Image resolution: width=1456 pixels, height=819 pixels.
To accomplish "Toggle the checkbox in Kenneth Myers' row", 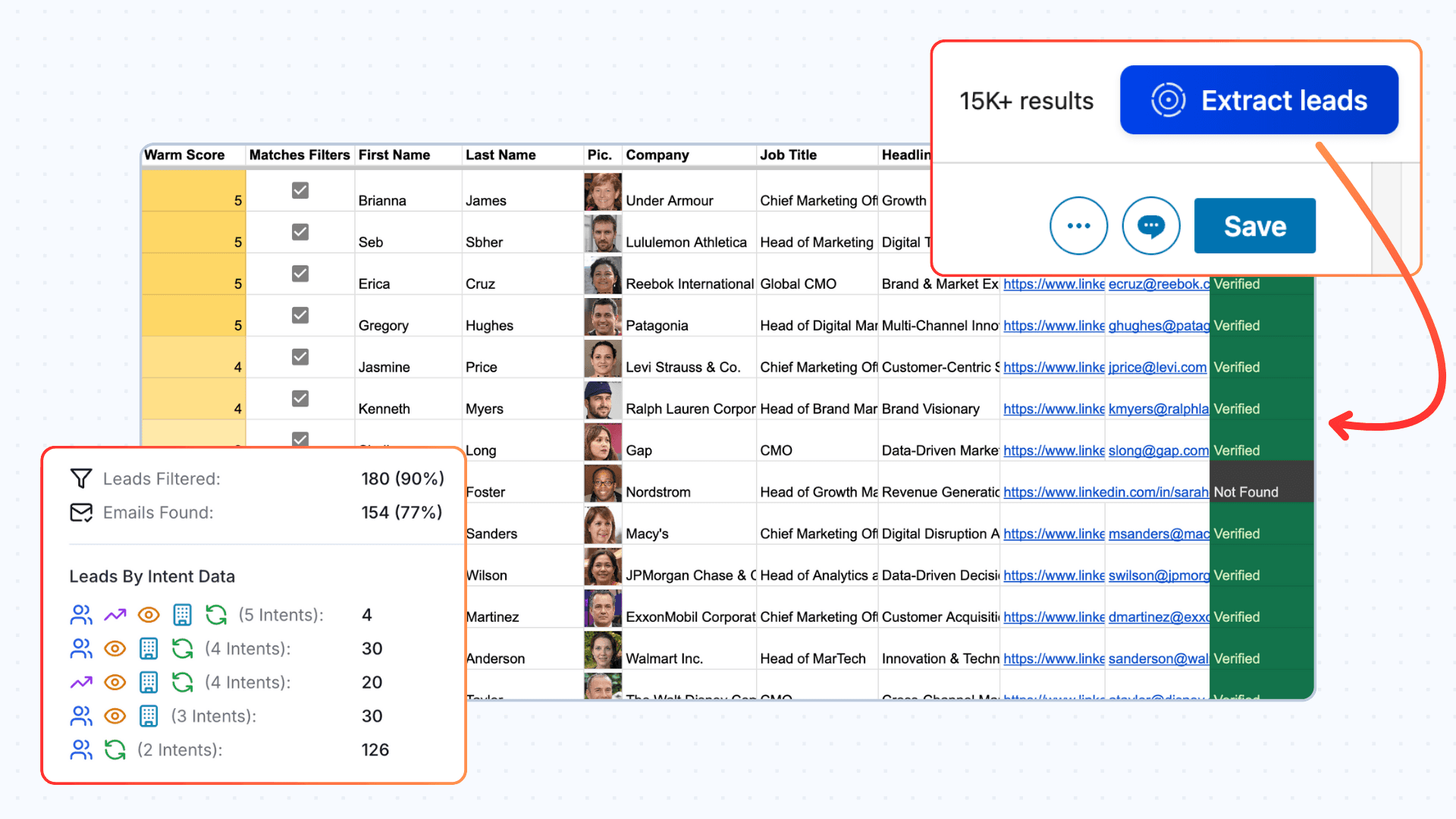I will pyautogui.click(x=300, y=399).
